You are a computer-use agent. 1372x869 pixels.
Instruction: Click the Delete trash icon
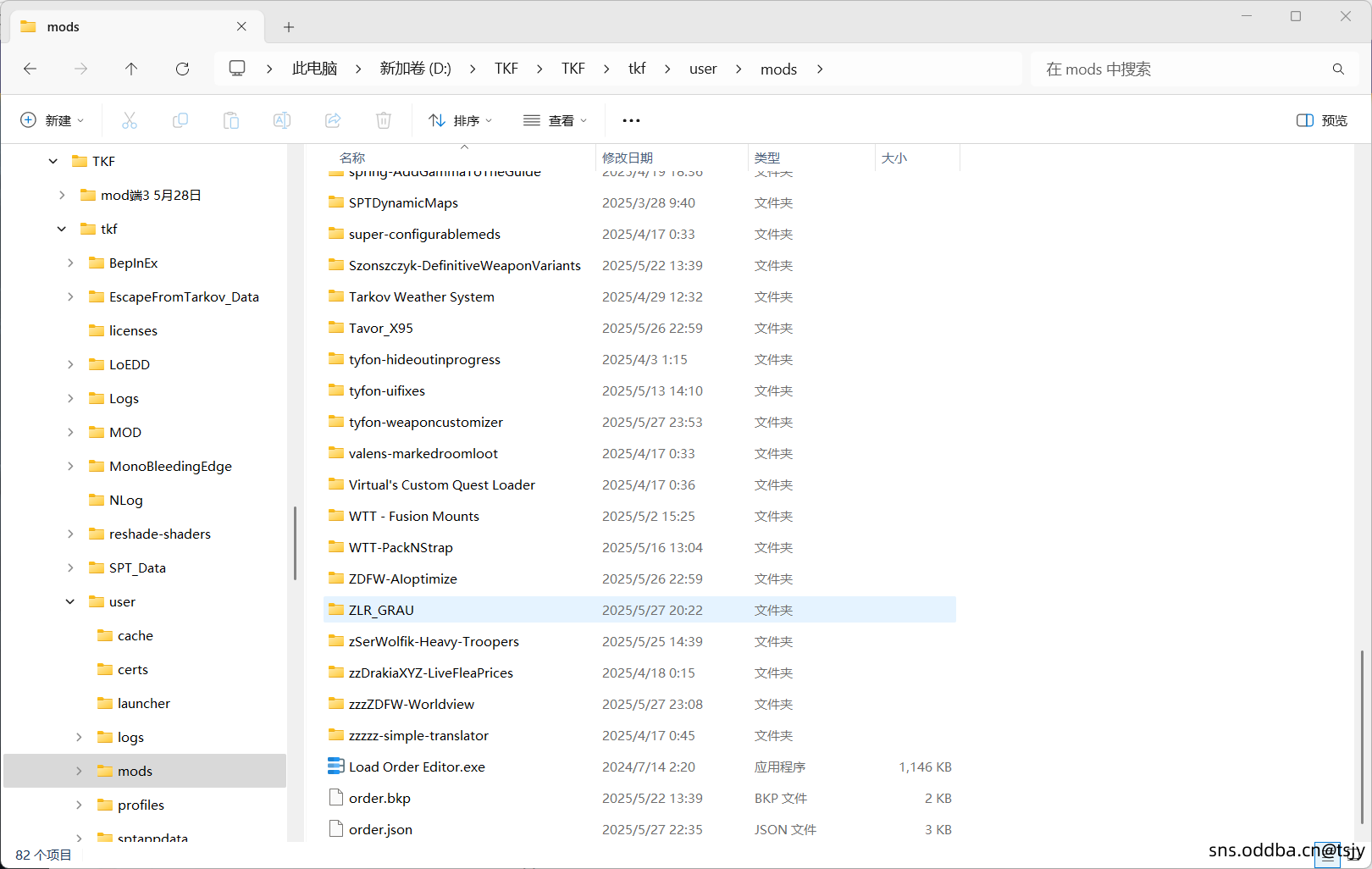[384, 120]
